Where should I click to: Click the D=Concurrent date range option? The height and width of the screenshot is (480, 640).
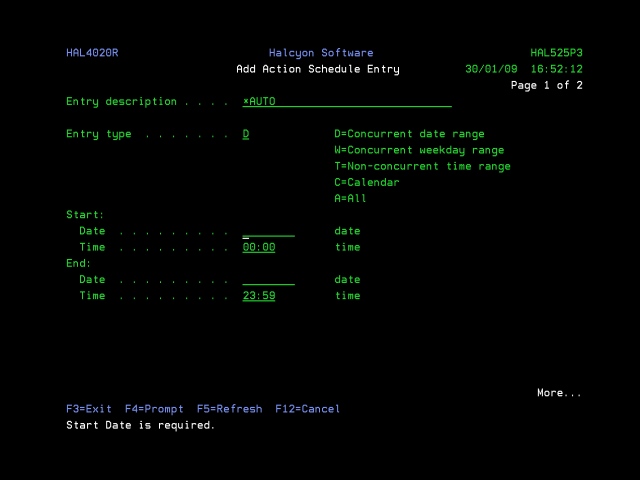409,134
